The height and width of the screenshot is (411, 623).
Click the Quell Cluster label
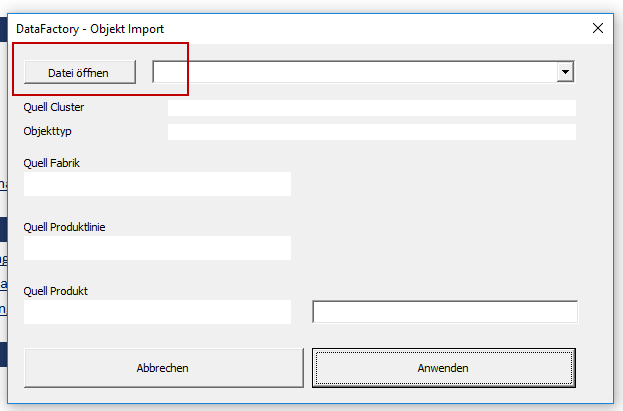point(53,107)
